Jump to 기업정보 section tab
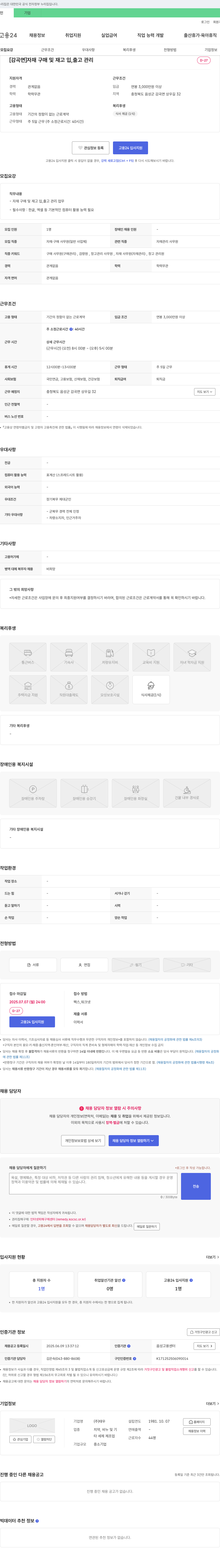Screen dimensions: 220x1568 tap(211, 50)
